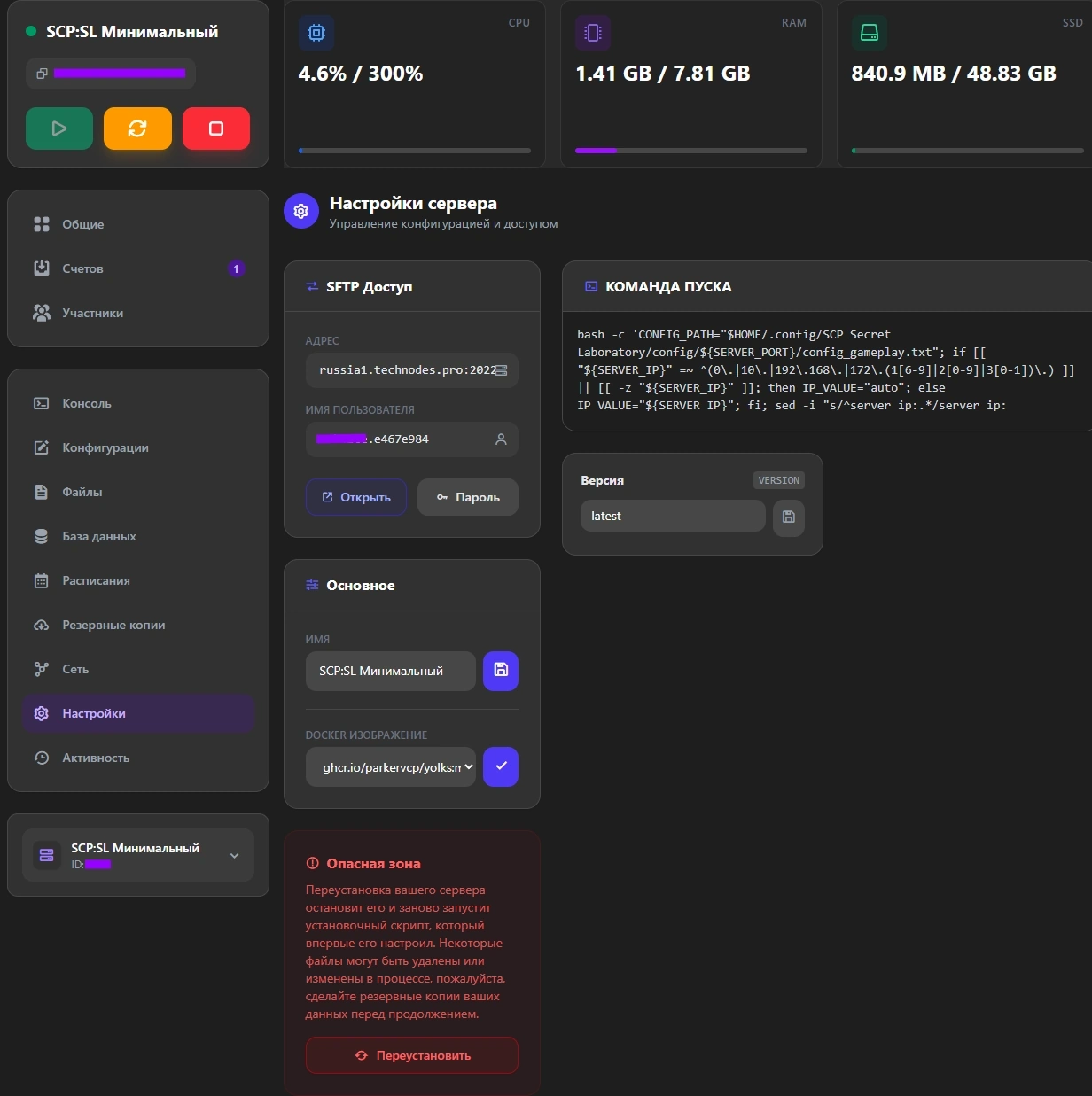Click the VERSION variable tag
The width and height of the screenshot is (1092, 1096).
click(779, 480)
